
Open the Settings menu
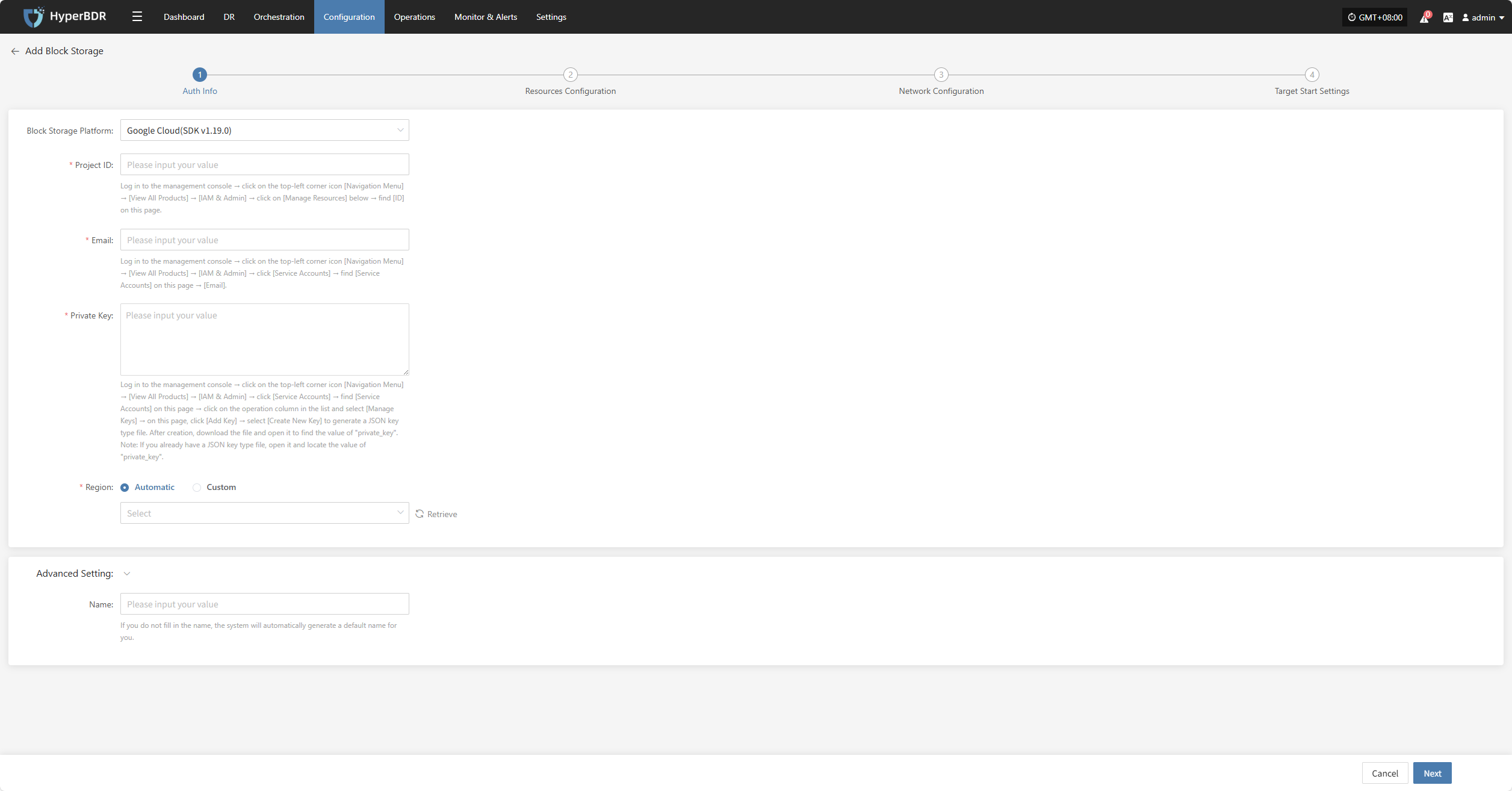(x=551, y=17)
